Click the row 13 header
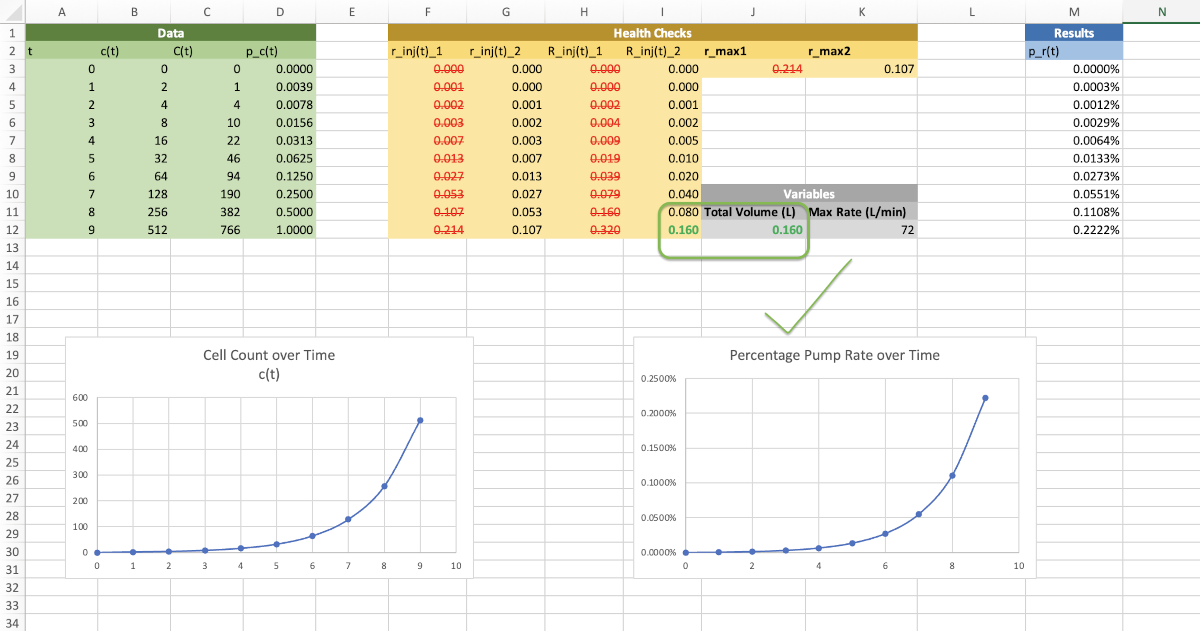This screenshot has height=631, width=1200. (x=15, y=247)
